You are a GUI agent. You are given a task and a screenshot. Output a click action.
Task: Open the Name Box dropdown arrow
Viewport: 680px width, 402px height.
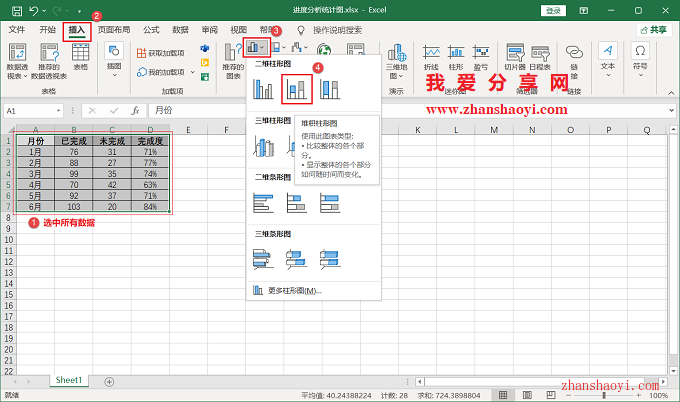coord(58,111)
